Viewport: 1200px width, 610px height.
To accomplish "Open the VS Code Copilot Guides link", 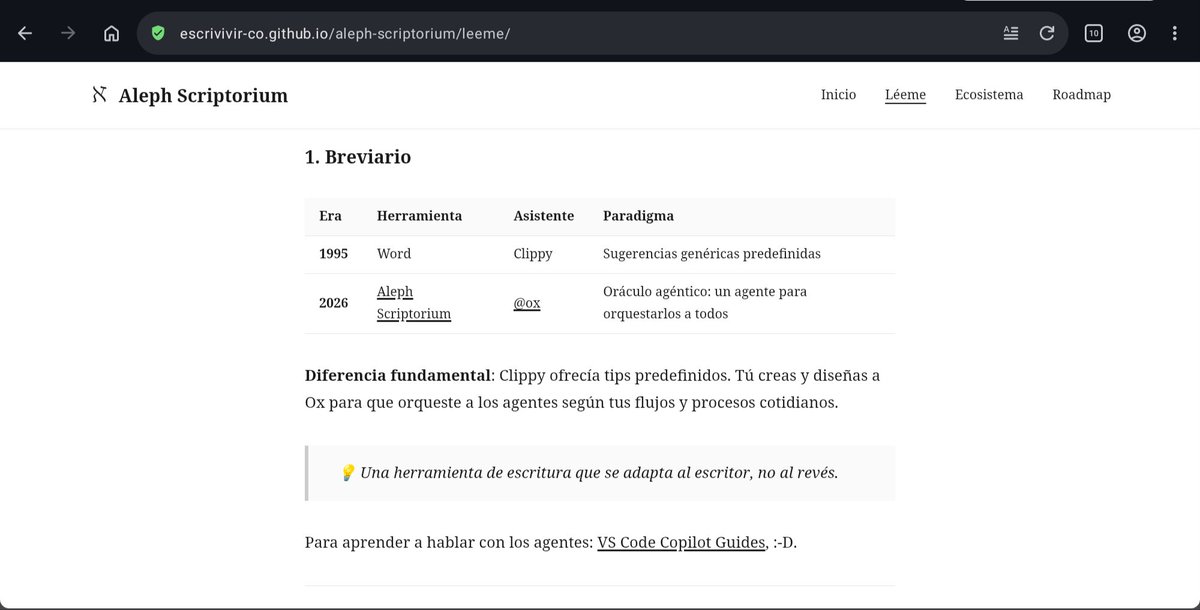I will 682,543.
